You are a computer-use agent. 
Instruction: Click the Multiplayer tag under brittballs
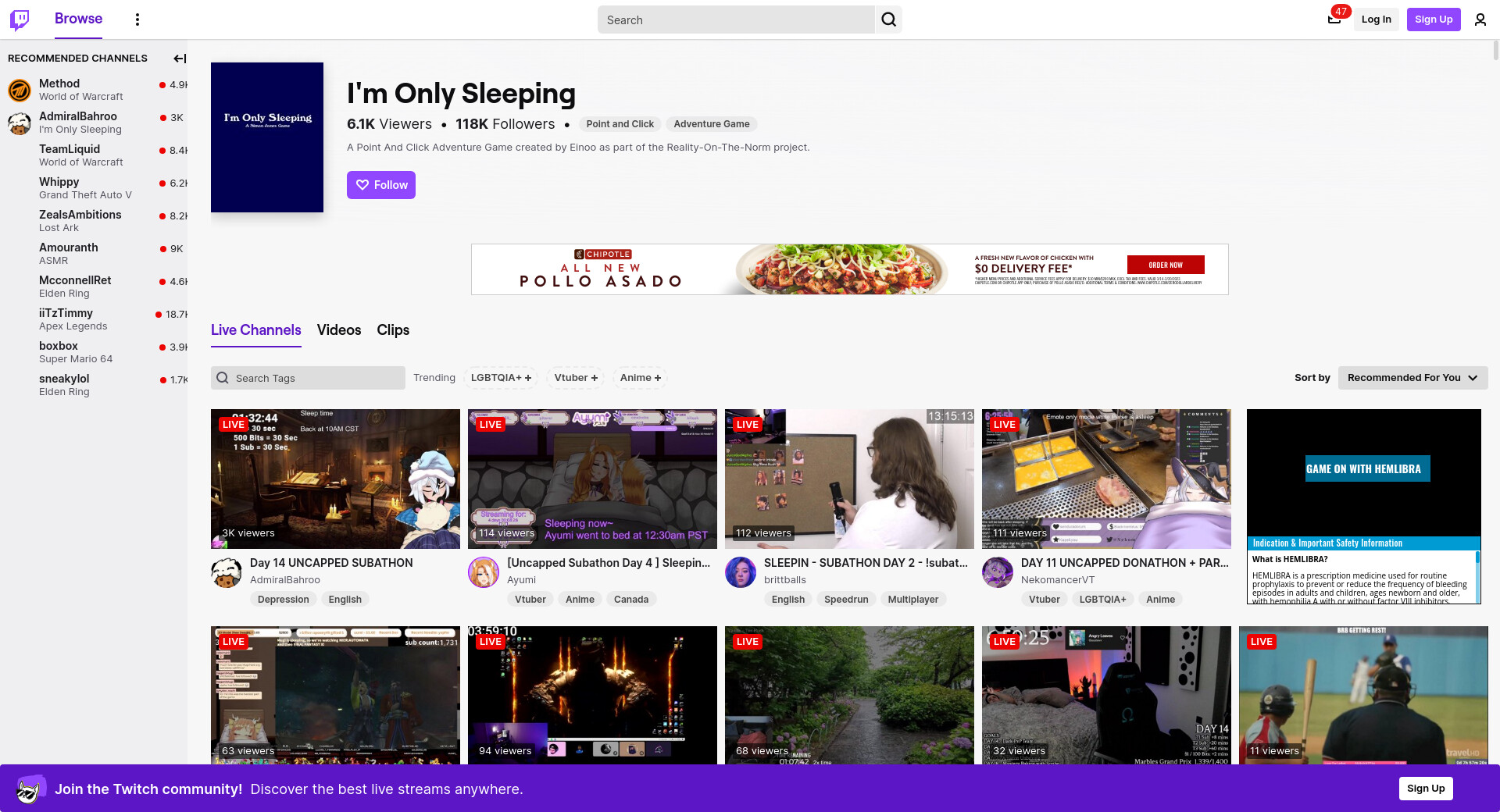point(913,600)
